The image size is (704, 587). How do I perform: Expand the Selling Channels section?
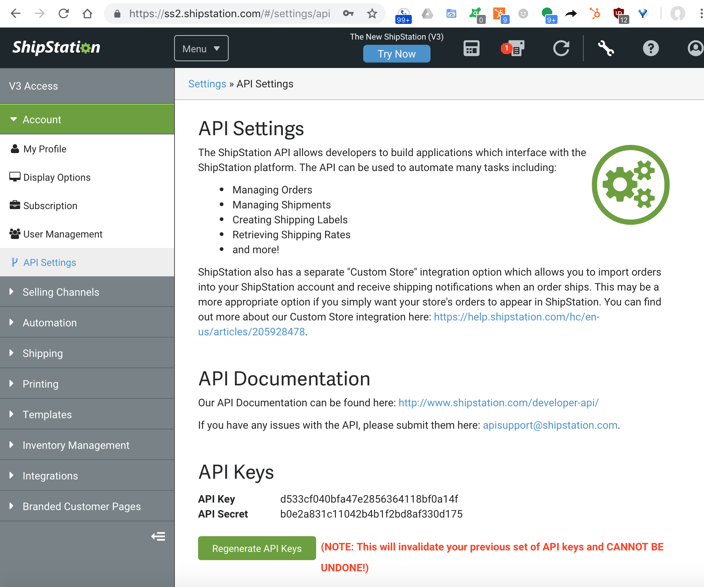(87, 292)
